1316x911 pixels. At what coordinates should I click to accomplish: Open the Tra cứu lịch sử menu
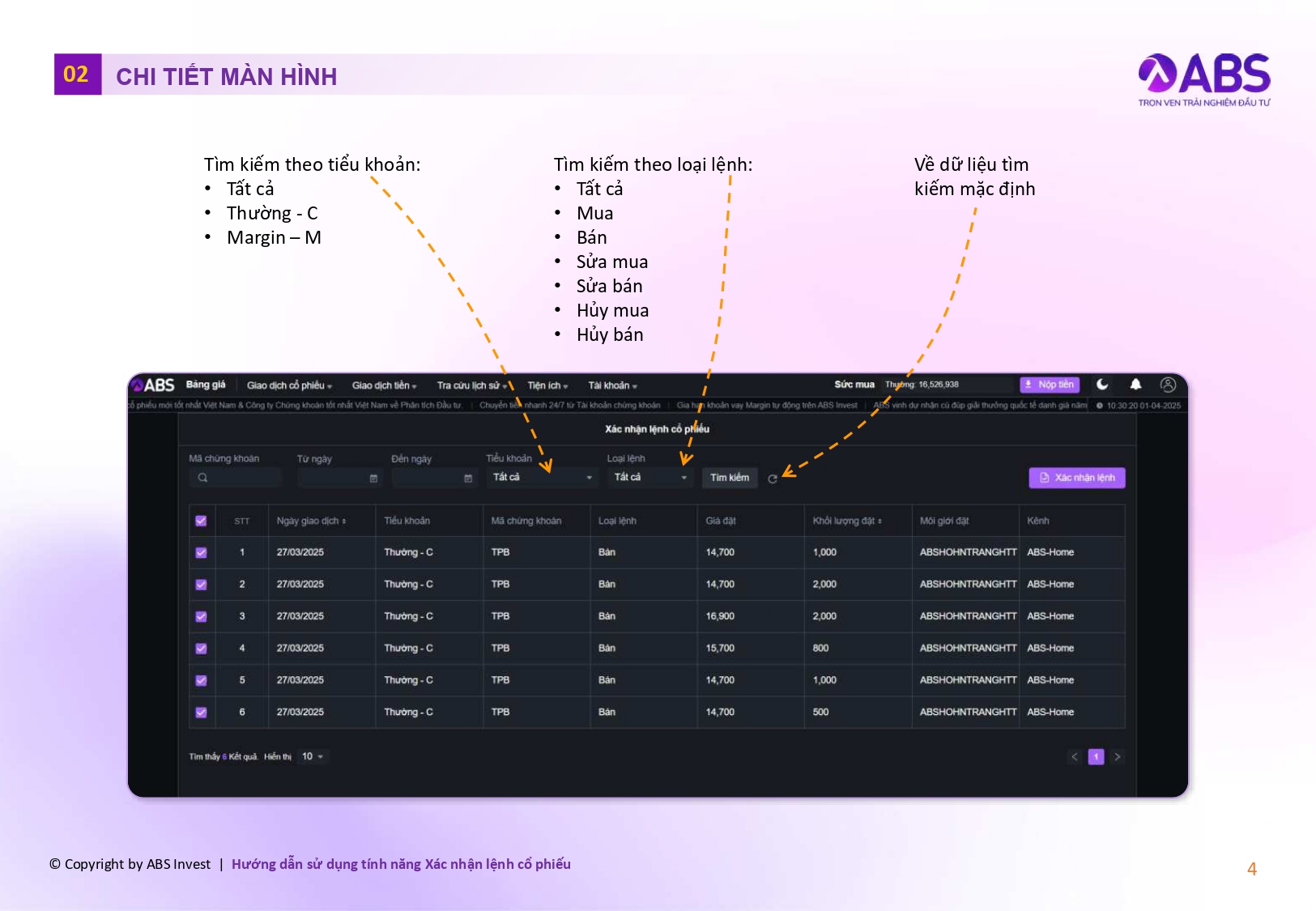(x=471, y=385)
